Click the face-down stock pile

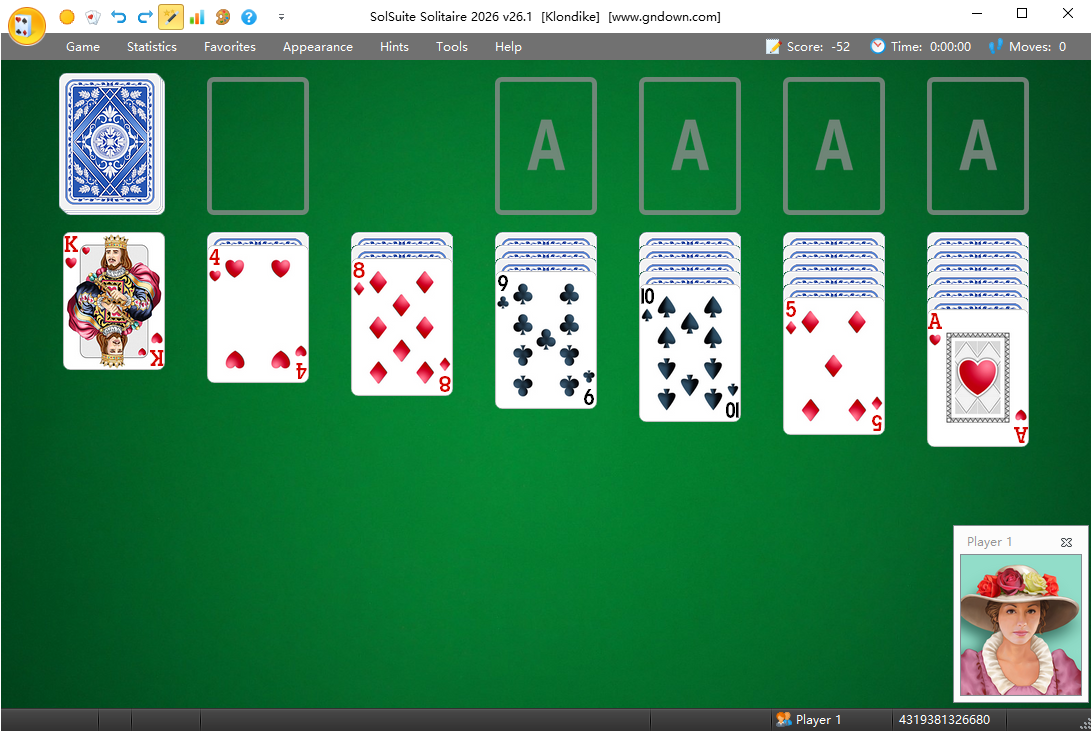111,144
